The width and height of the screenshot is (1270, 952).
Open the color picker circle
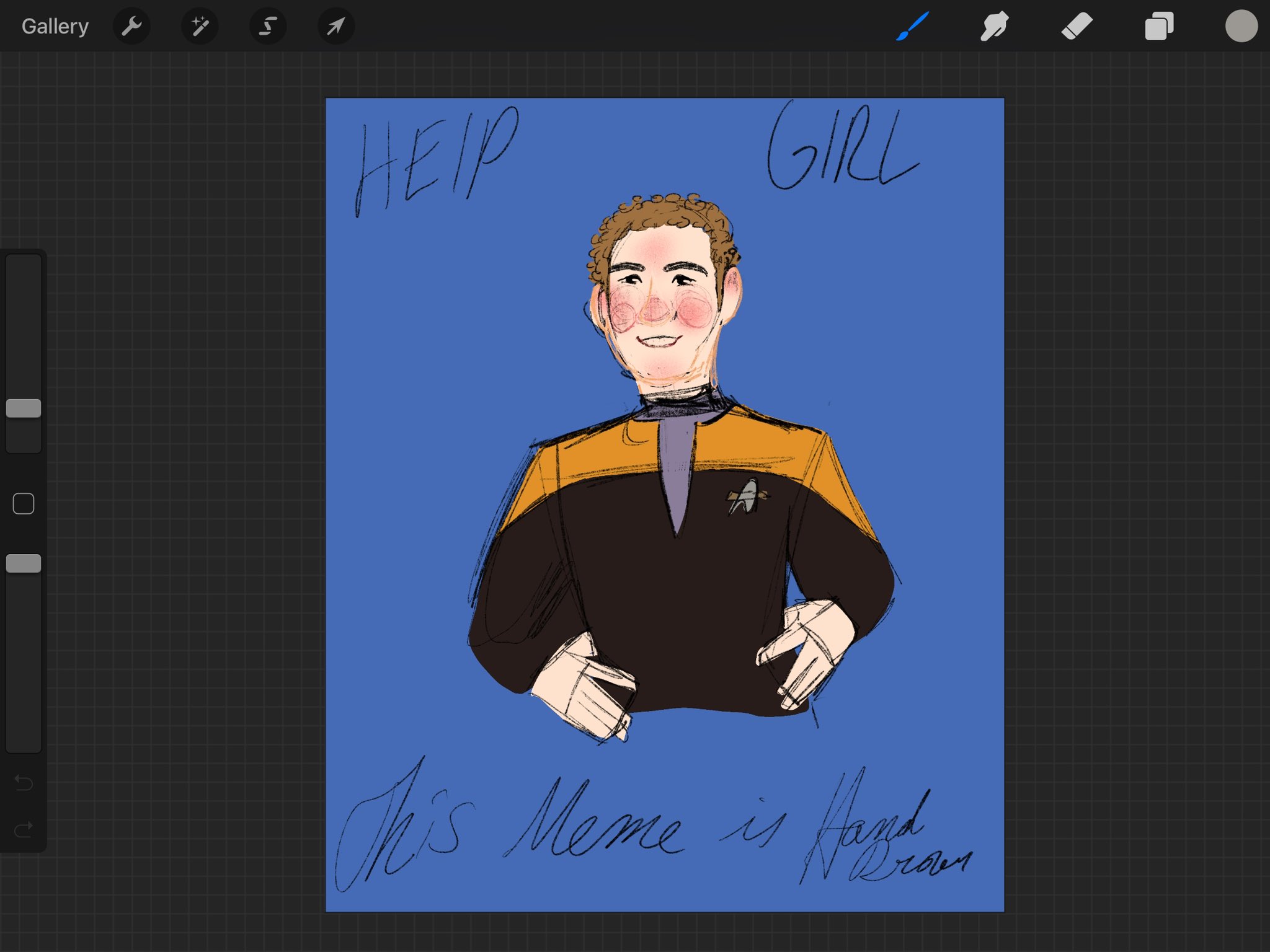pyautogui.click(x=1241, y=27)
